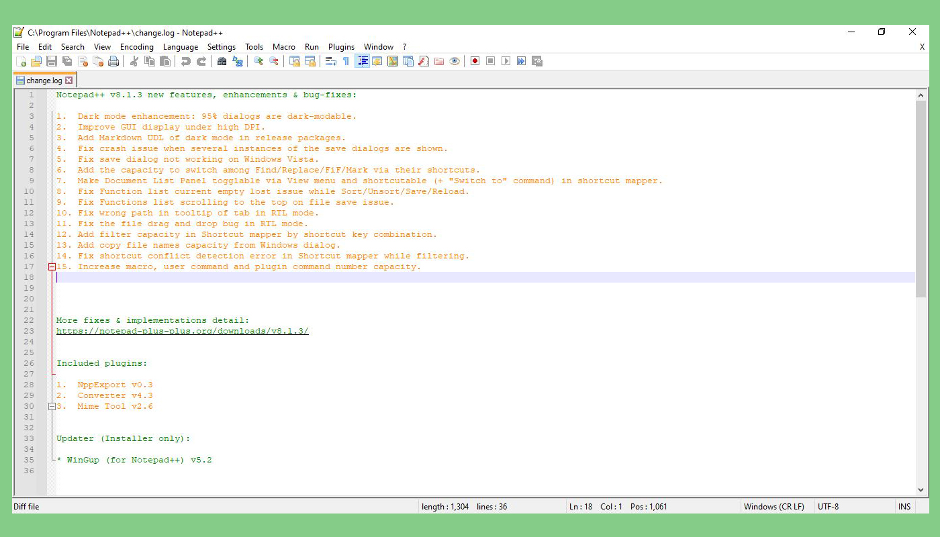Click the 'Ln : 18' status entry
This screenshot has height=537, width=941.
[580, 507]
